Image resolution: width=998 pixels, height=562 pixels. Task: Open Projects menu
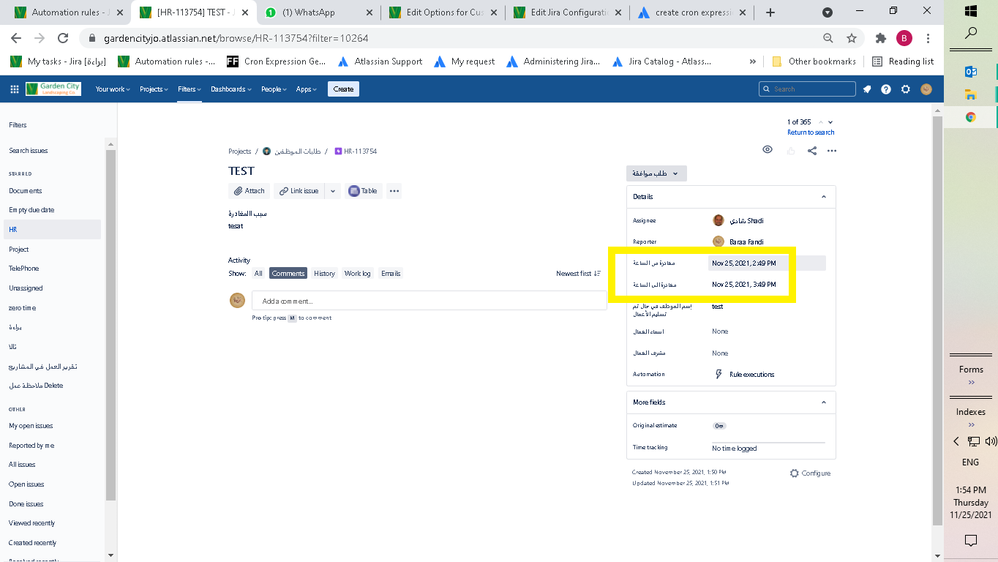(x=153, y=89)
